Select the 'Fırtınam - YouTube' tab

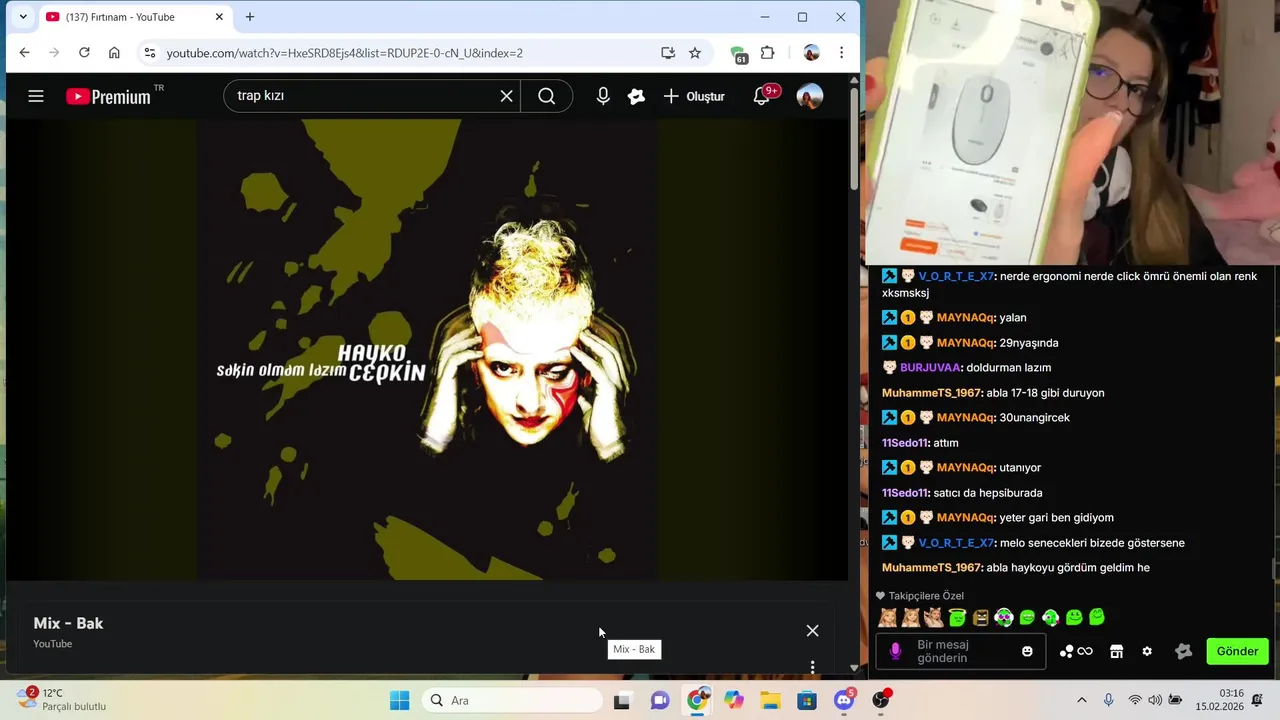point(135,17)
